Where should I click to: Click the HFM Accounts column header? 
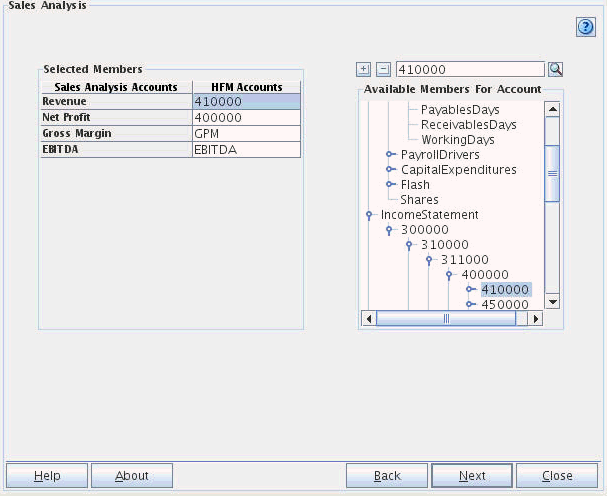pyautogui.click(x=247, y=87)
